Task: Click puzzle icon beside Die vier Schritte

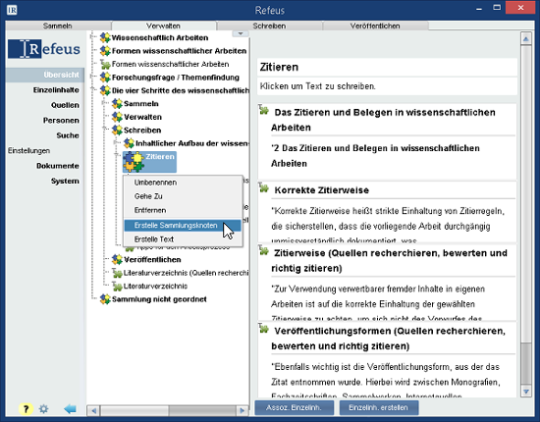Action: click(x=105, y=91)
